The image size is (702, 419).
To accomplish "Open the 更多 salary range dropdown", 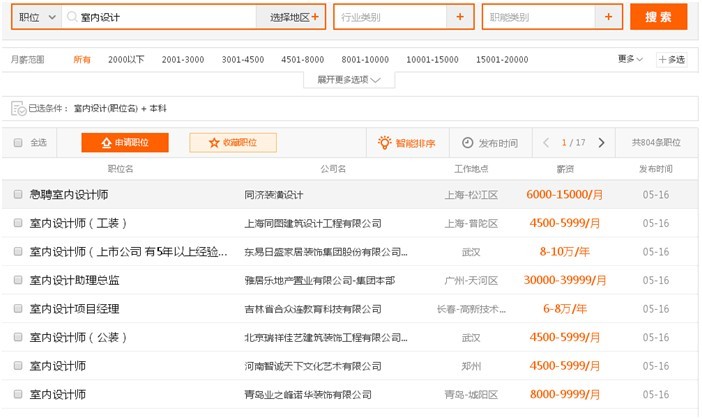I will coord(631,60).
